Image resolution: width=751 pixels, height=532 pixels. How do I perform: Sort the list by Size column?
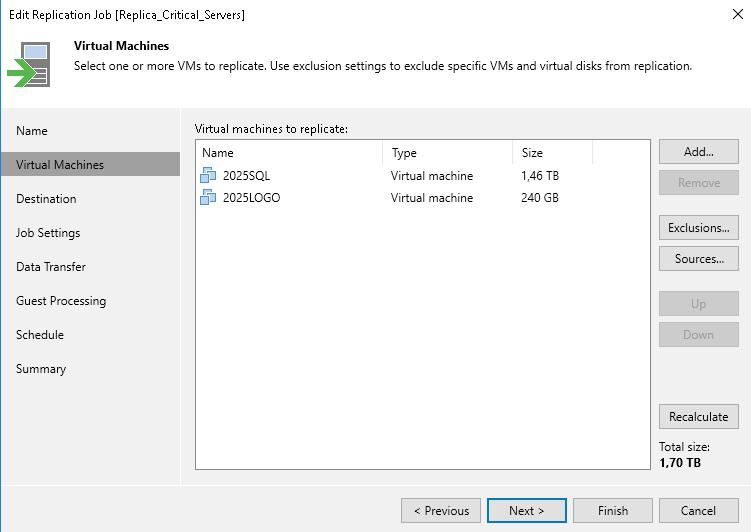point(552,153)
